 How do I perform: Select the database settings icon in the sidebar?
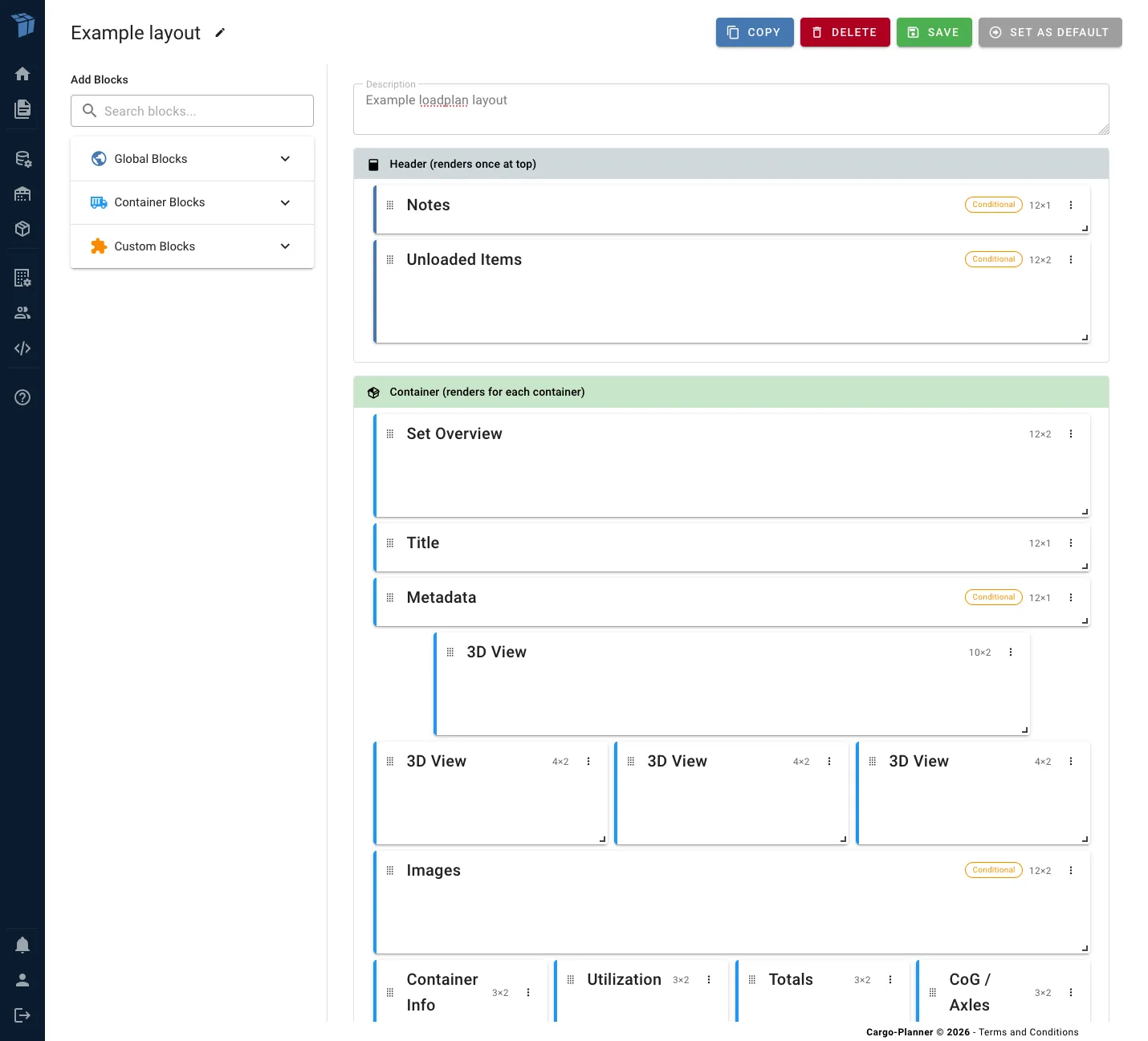click(x=22, y=159)
